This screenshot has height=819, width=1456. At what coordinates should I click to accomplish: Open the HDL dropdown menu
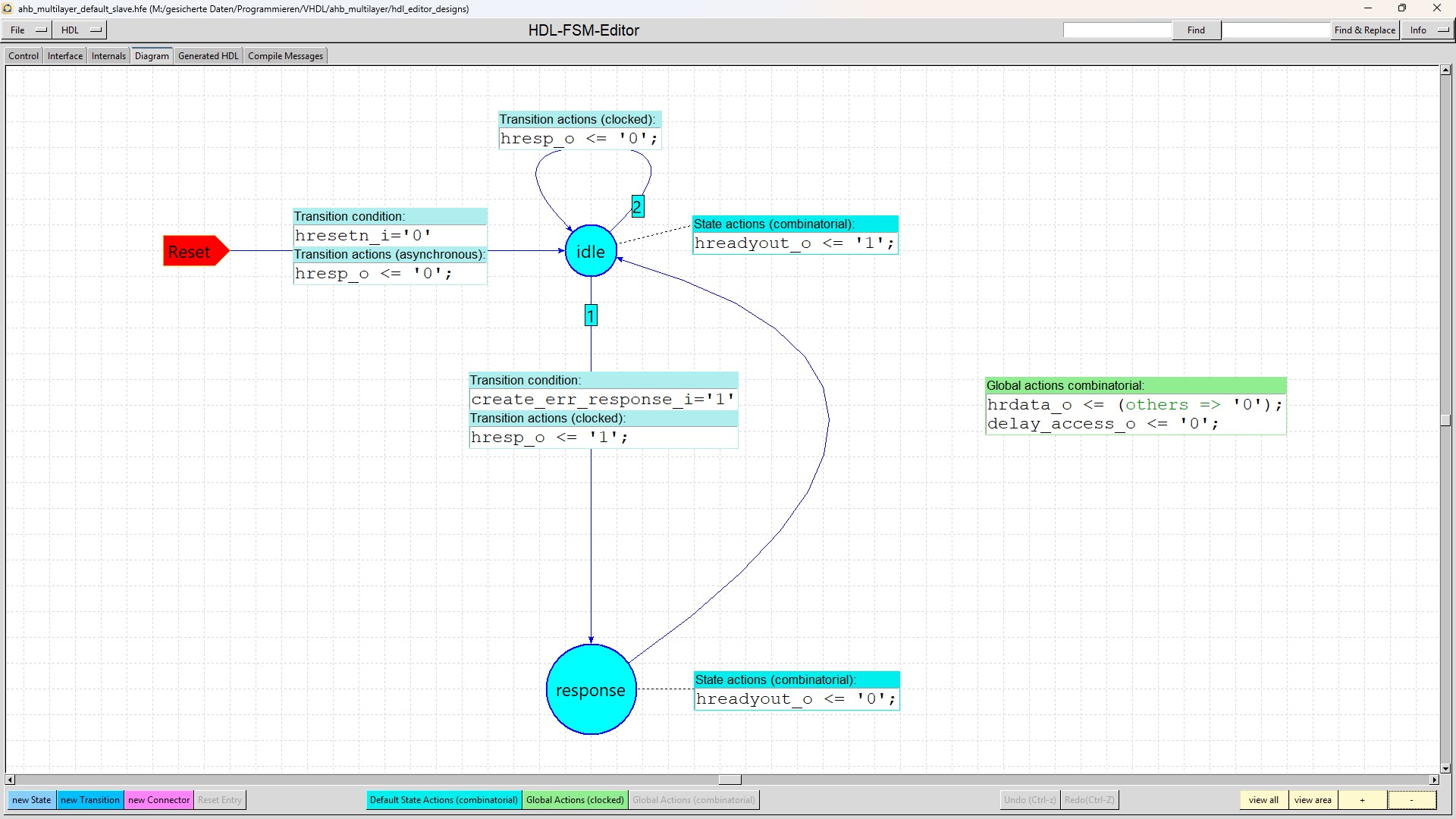[80, 30]
